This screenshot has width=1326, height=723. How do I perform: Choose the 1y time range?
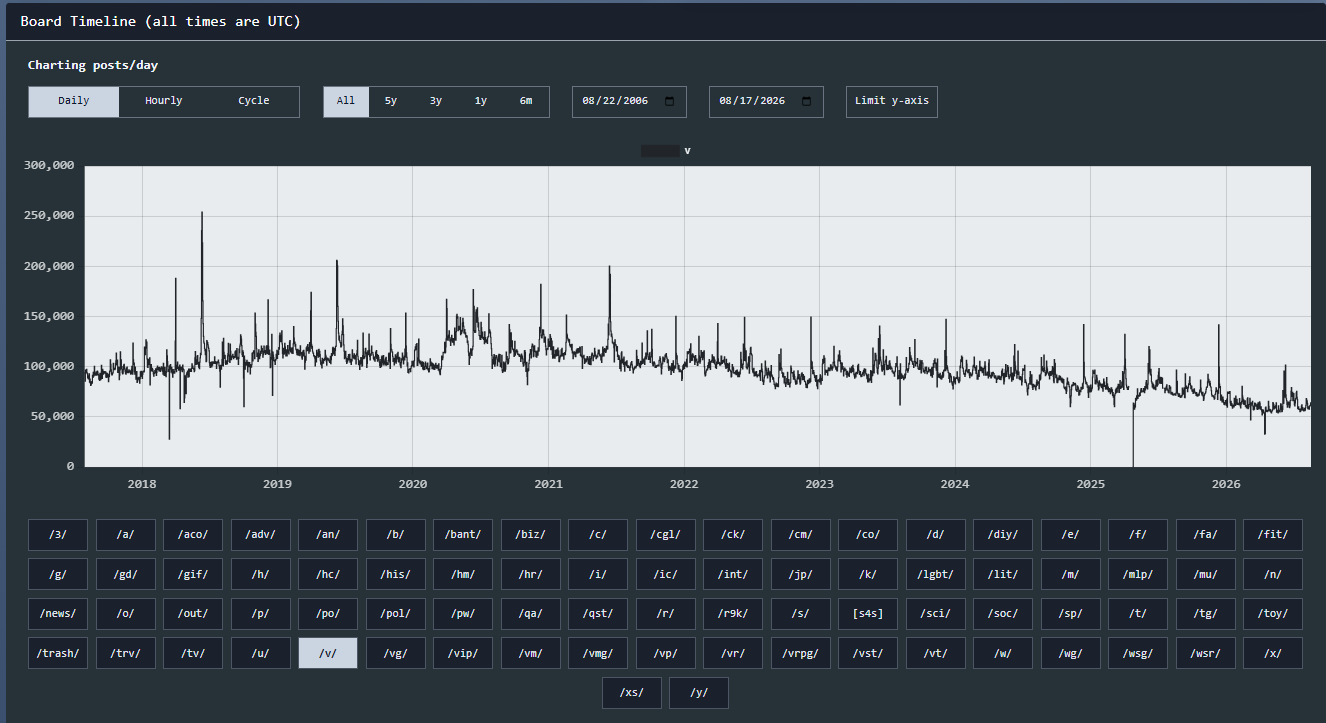click(481, 101)
